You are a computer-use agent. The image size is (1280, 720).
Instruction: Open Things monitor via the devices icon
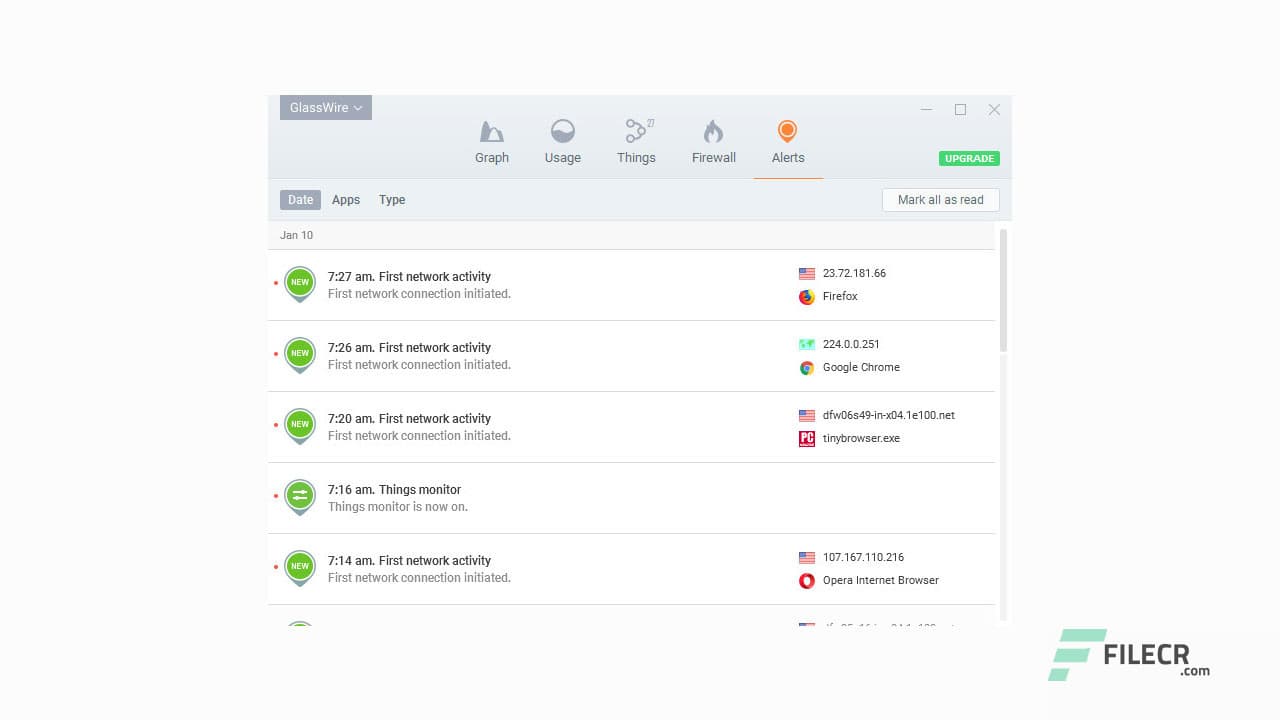637,131
